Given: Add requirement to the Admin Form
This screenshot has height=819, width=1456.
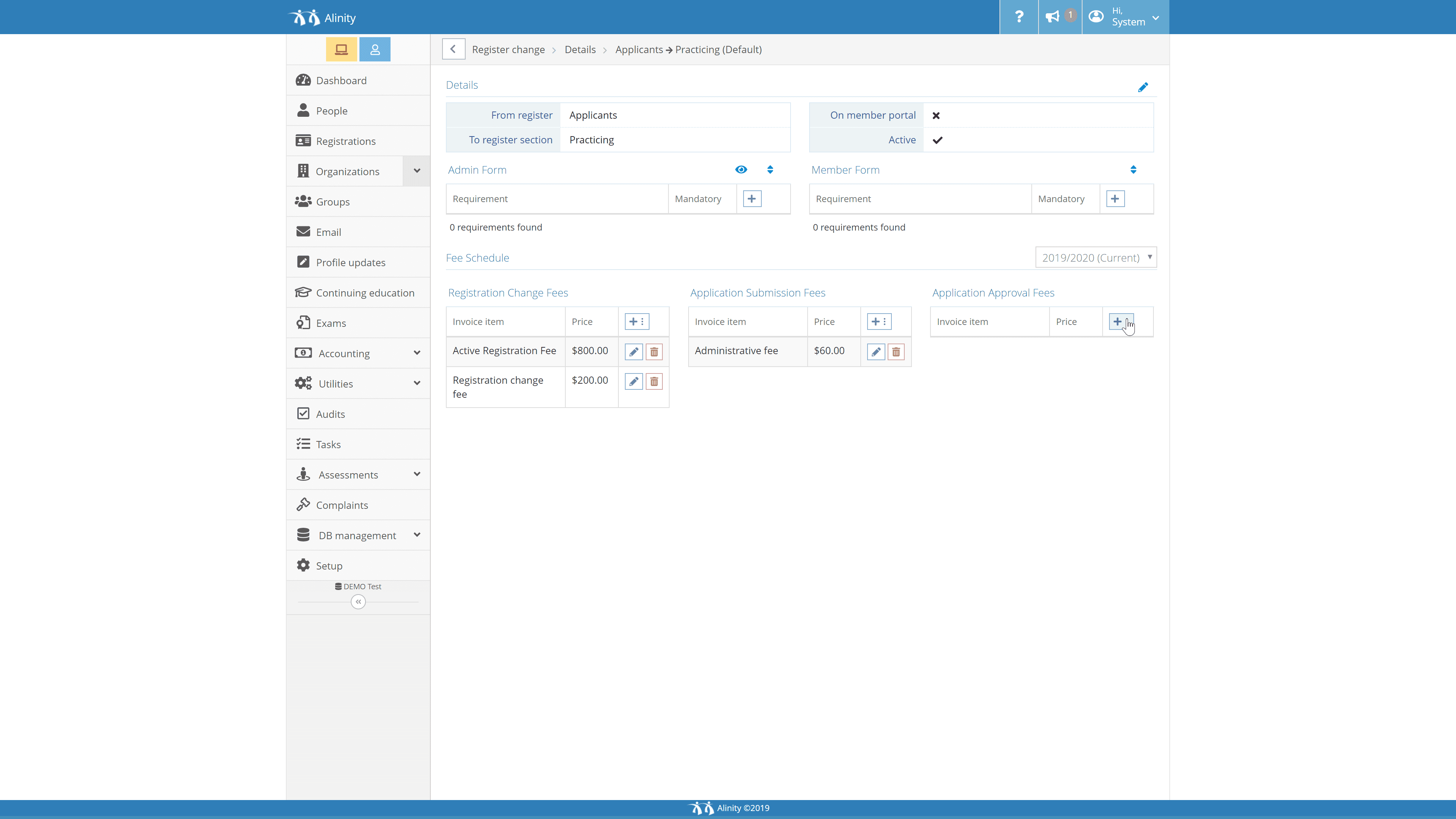Looking at the screenshot, I should pos(752,198).
